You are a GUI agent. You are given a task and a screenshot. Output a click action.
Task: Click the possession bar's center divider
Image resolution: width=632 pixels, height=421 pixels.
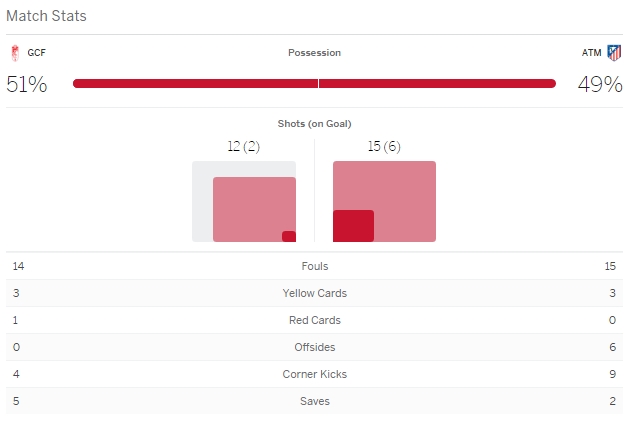318,84
